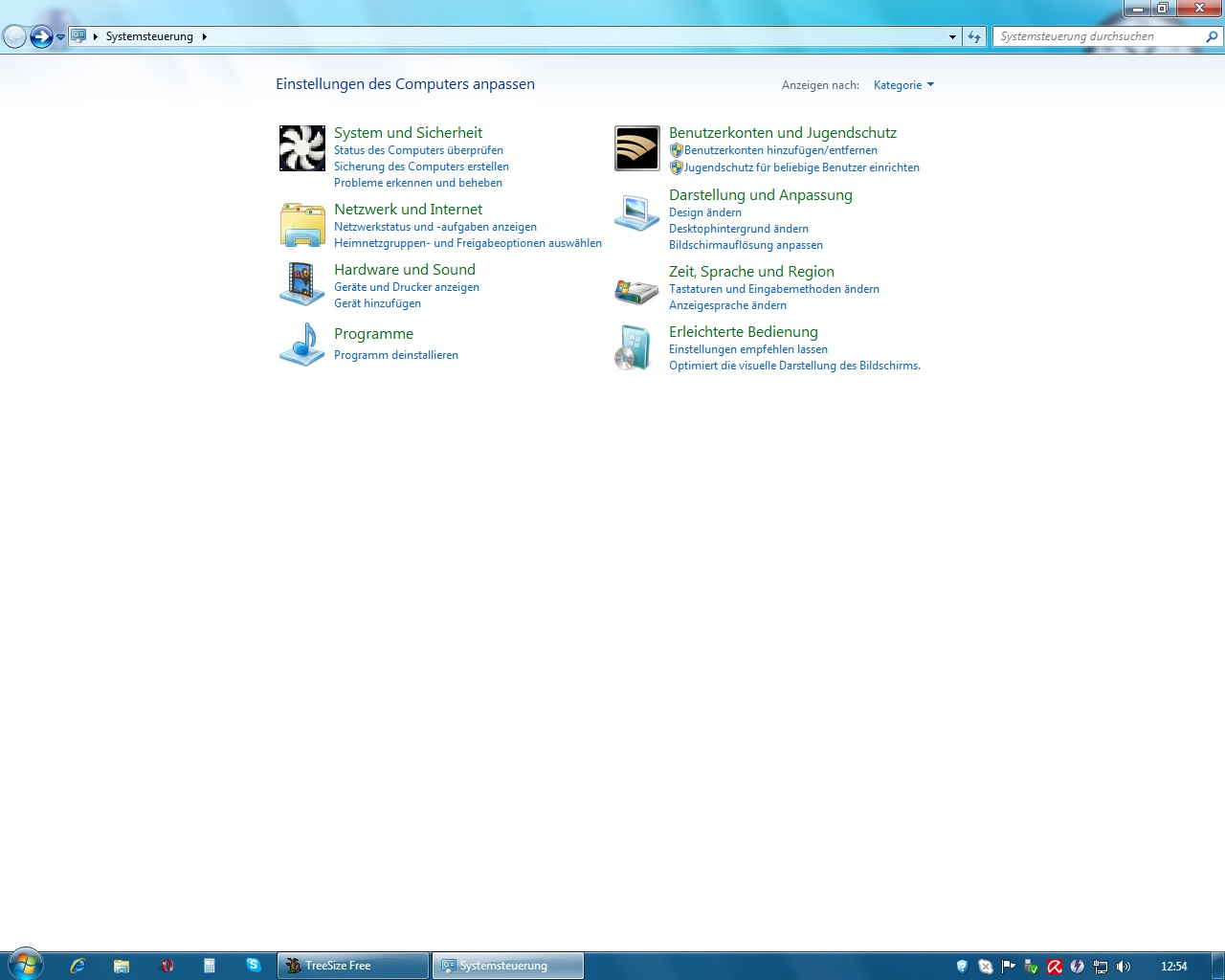The height and width of the screenshot is (980, 1225).
Task: Click Tastaturen und Eingabemethoden ändern
Action: [774, 289]
